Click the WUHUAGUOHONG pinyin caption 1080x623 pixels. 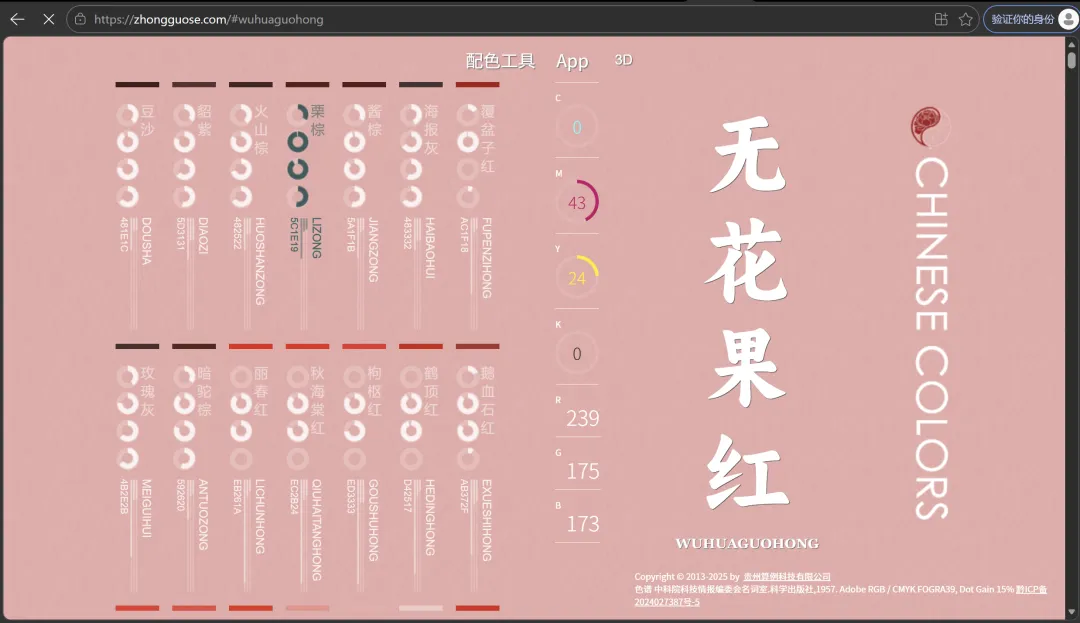point(747,543)
